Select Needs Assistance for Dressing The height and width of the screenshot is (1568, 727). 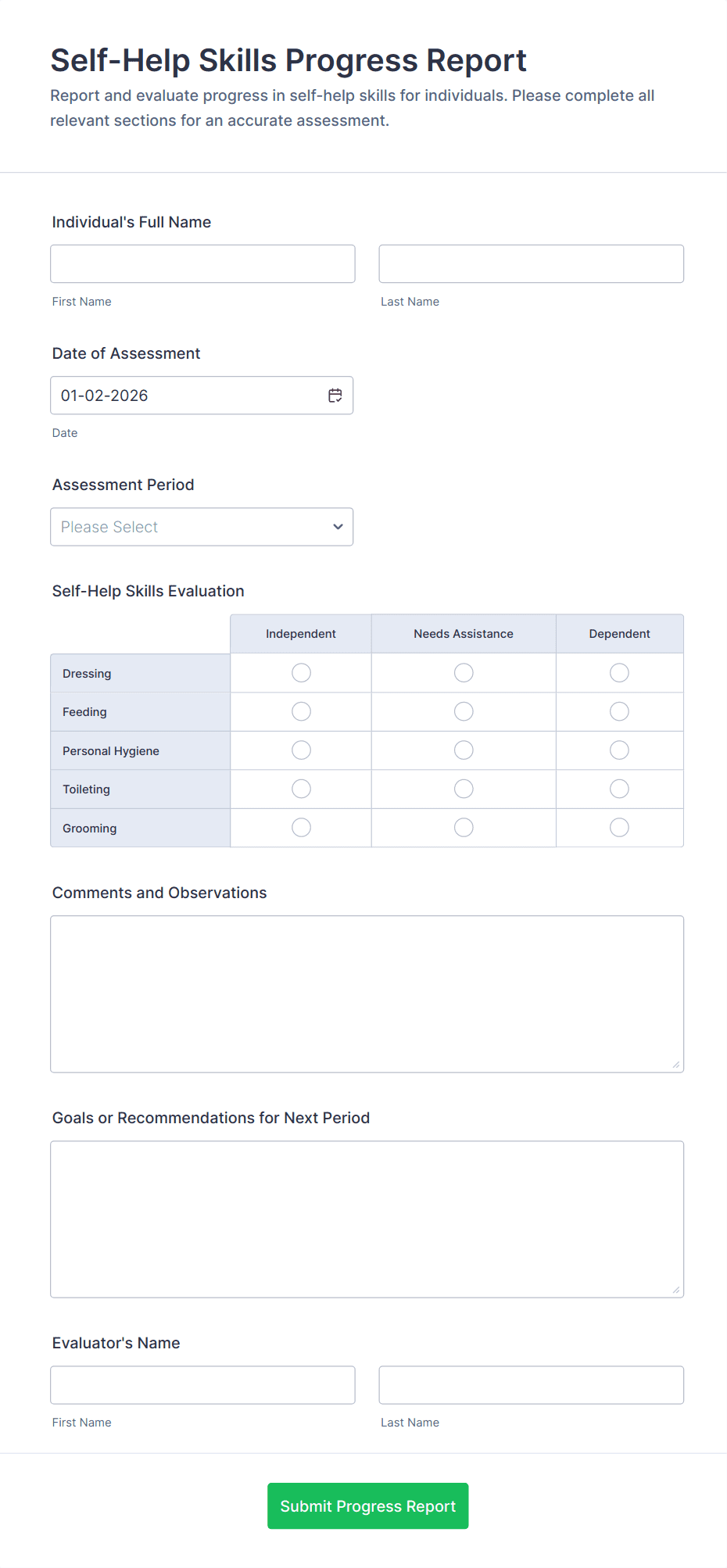coord(463,672)
